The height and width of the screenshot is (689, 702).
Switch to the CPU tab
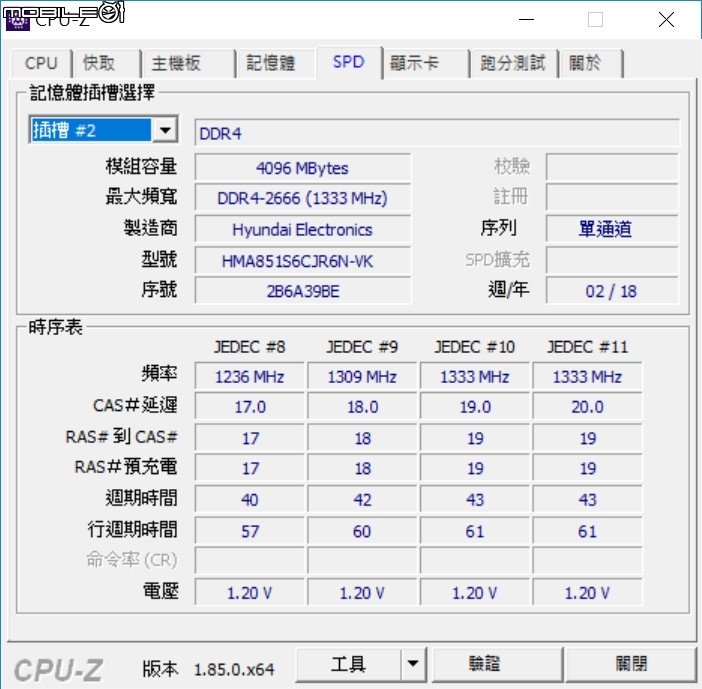[x=41, y=63]
